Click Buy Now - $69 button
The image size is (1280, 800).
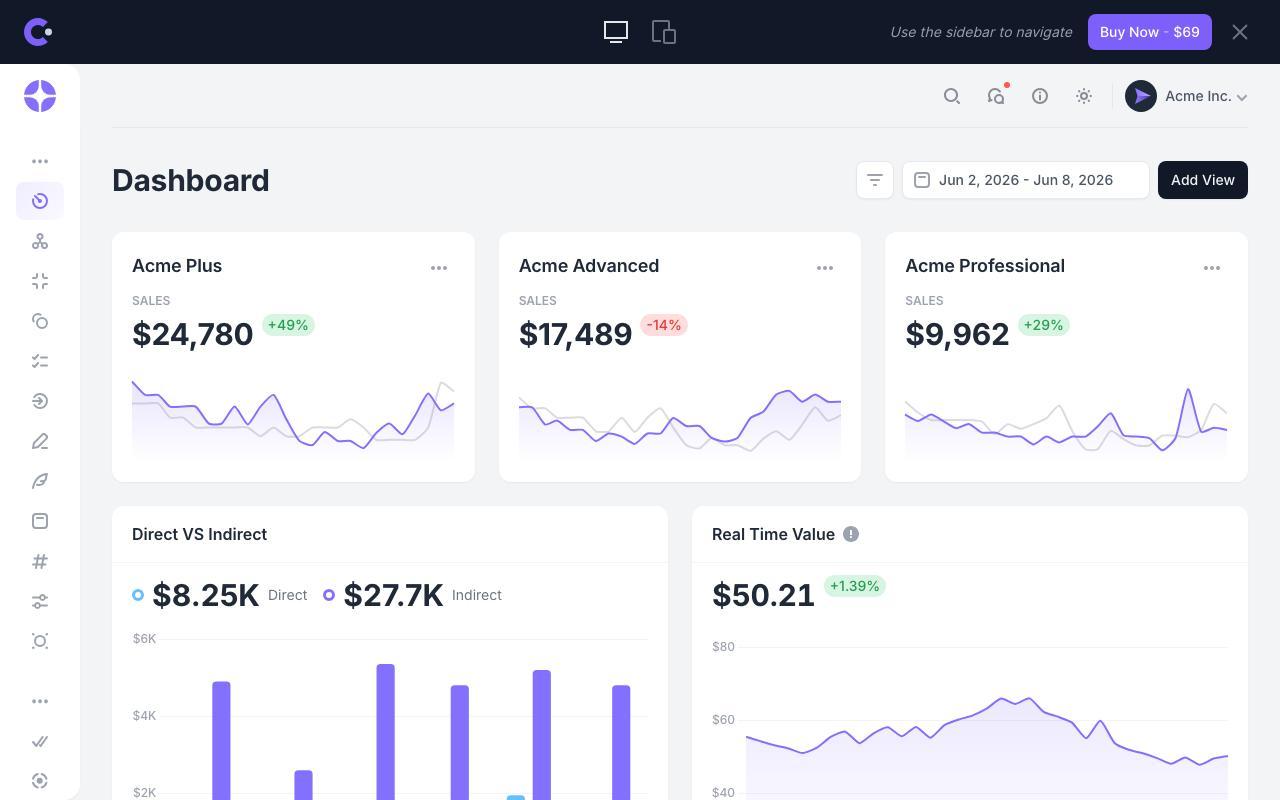tap(1150, 32)
